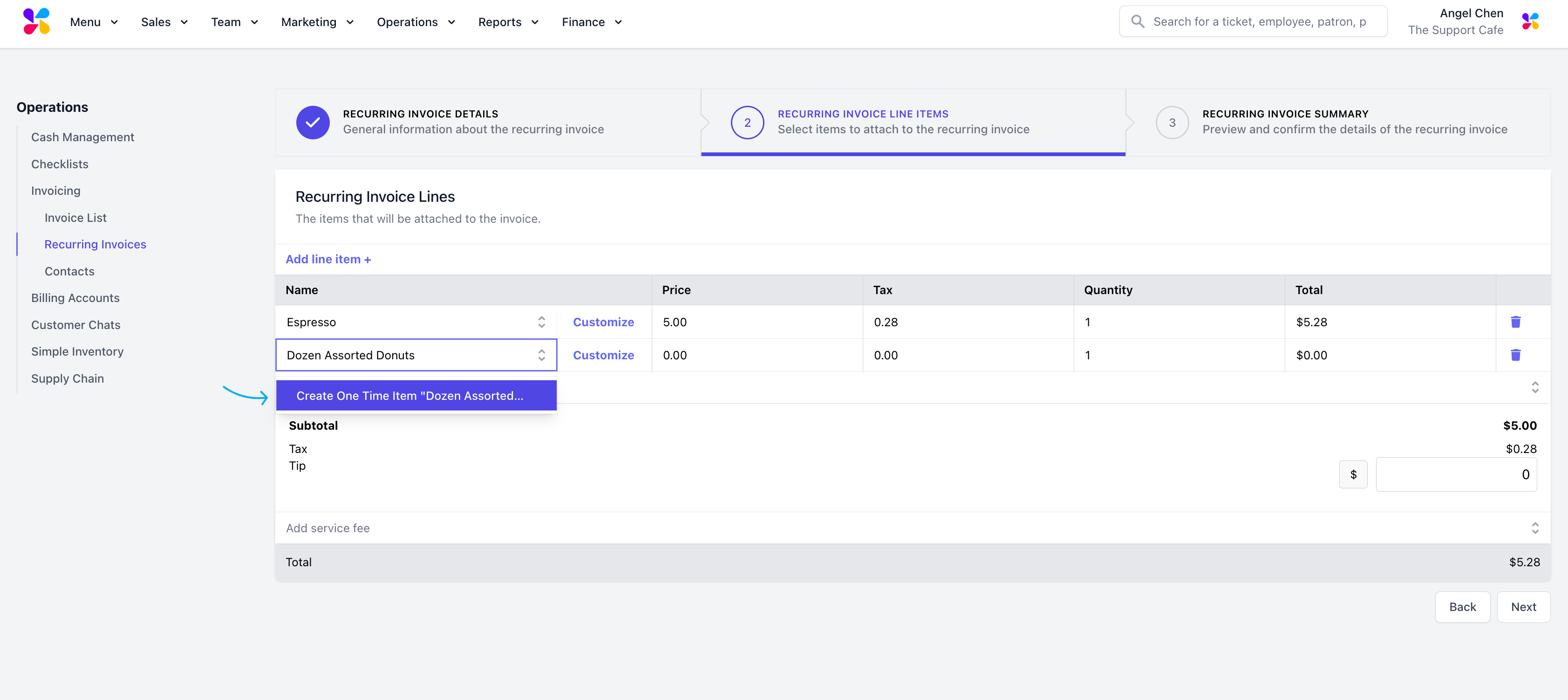Click the search magnifier icon
This screenshot has width=1568, height=700.
(x=1137, y=21)
